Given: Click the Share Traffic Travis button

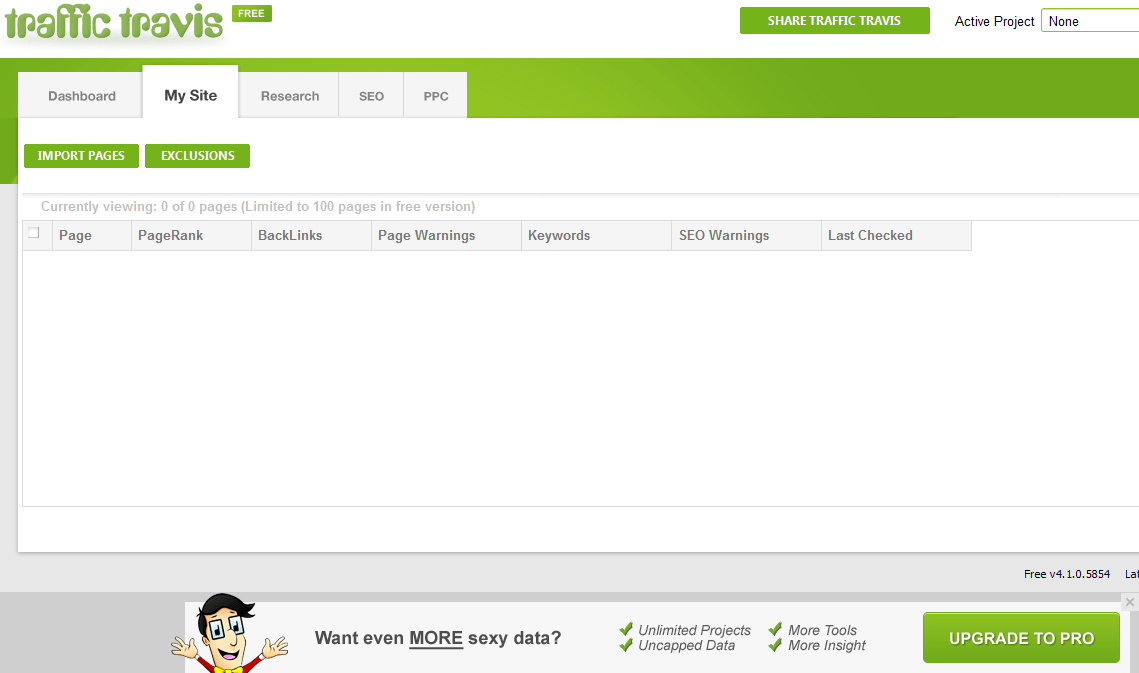Looking at the screenshot, I should (835, 20).
